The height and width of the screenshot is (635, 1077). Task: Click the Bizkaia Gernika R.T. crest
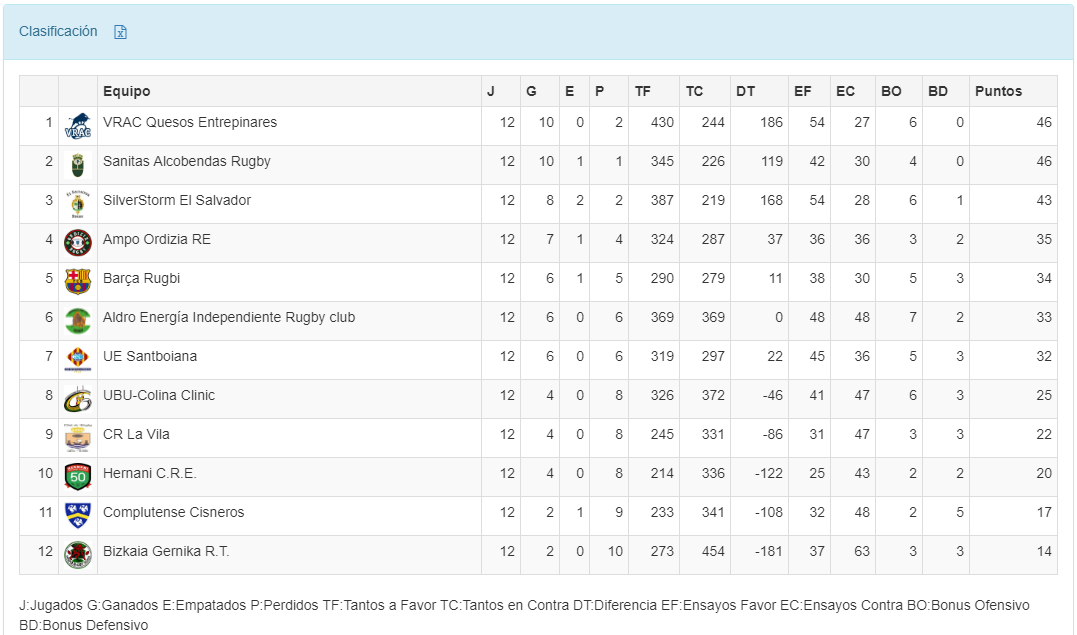pyautogui.click(x=77, y=555)
